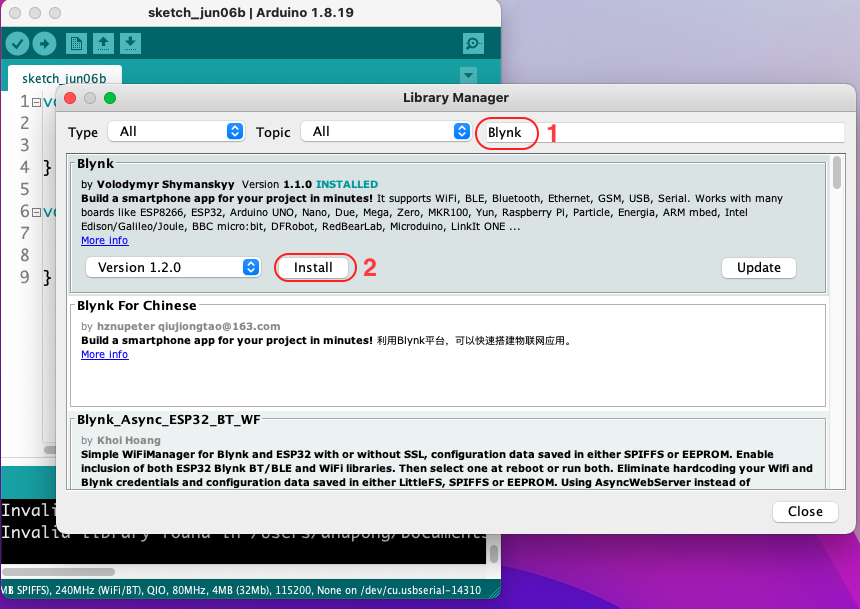The height and width of the screenshot is (609, 860).
Task: Click the Update button for Blynk
Action: tap(759, 267)
